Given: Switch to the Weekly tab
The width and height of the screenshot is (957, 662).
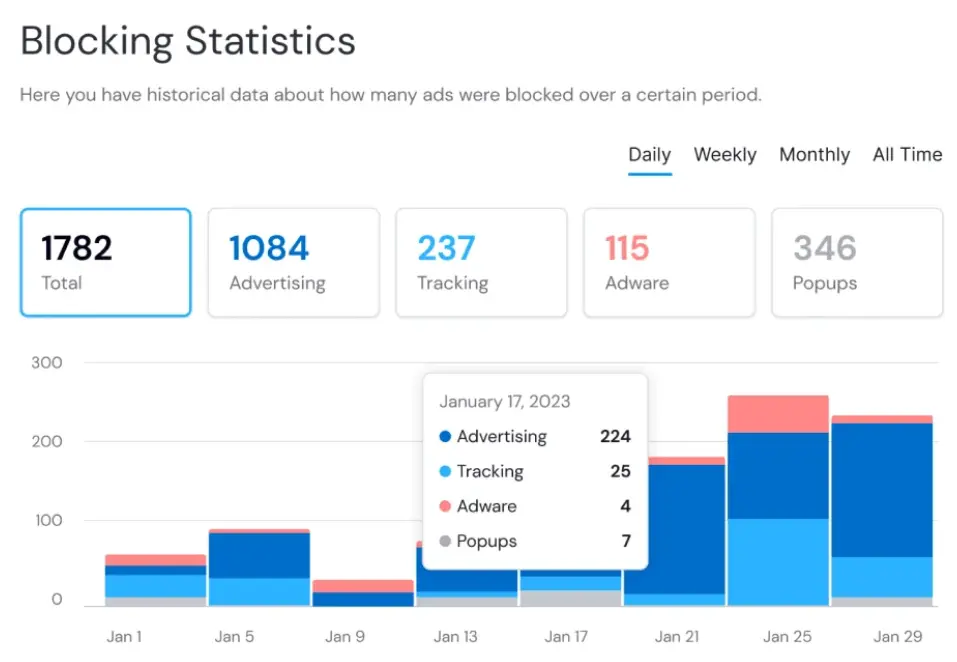Looking at the screenshot, I should [x=725, y=155].
